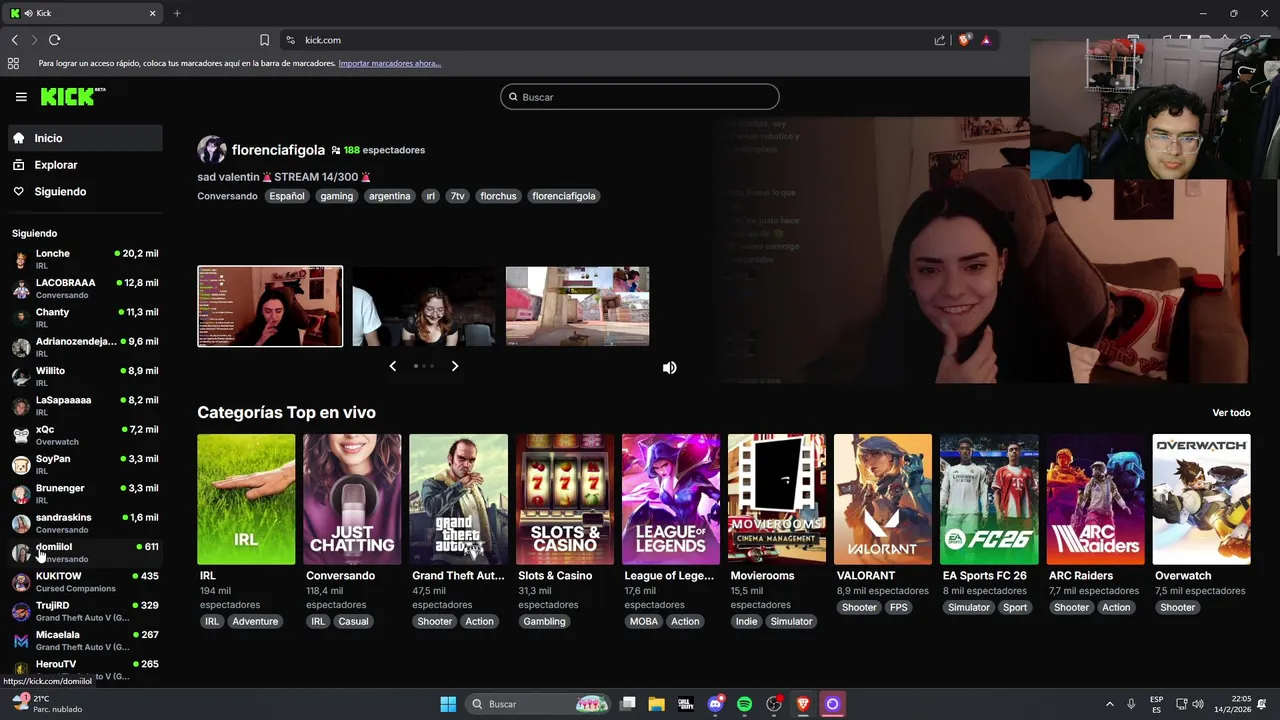Open the hamburger sidebar menu

click(x=21, y=97)
